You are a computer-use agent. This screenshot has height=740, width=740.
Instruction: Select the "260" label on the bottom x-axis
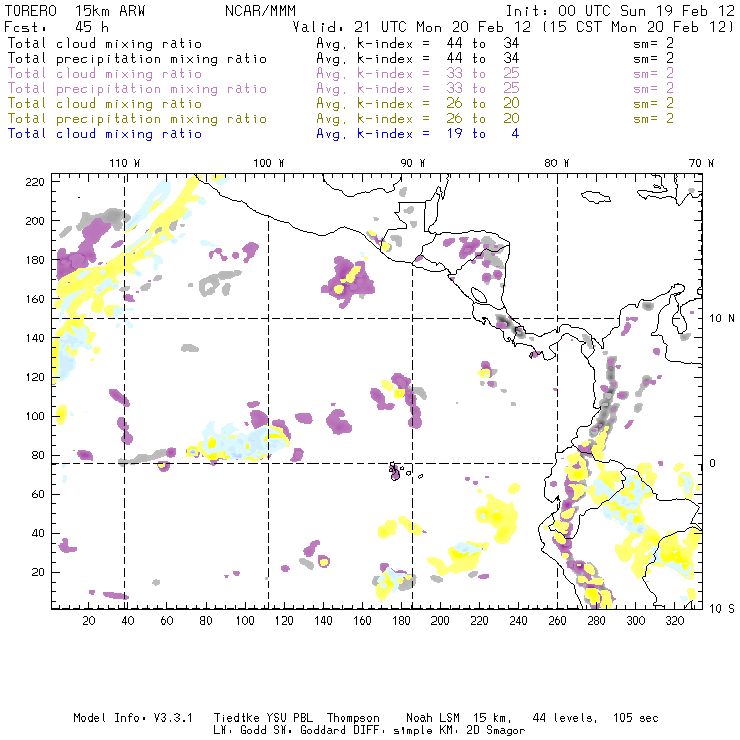(557, 621)
